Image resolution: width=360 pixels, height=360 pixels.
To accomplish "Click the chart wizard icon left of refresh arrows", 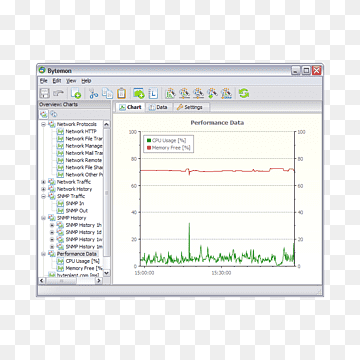I will [x=226, y=93].
